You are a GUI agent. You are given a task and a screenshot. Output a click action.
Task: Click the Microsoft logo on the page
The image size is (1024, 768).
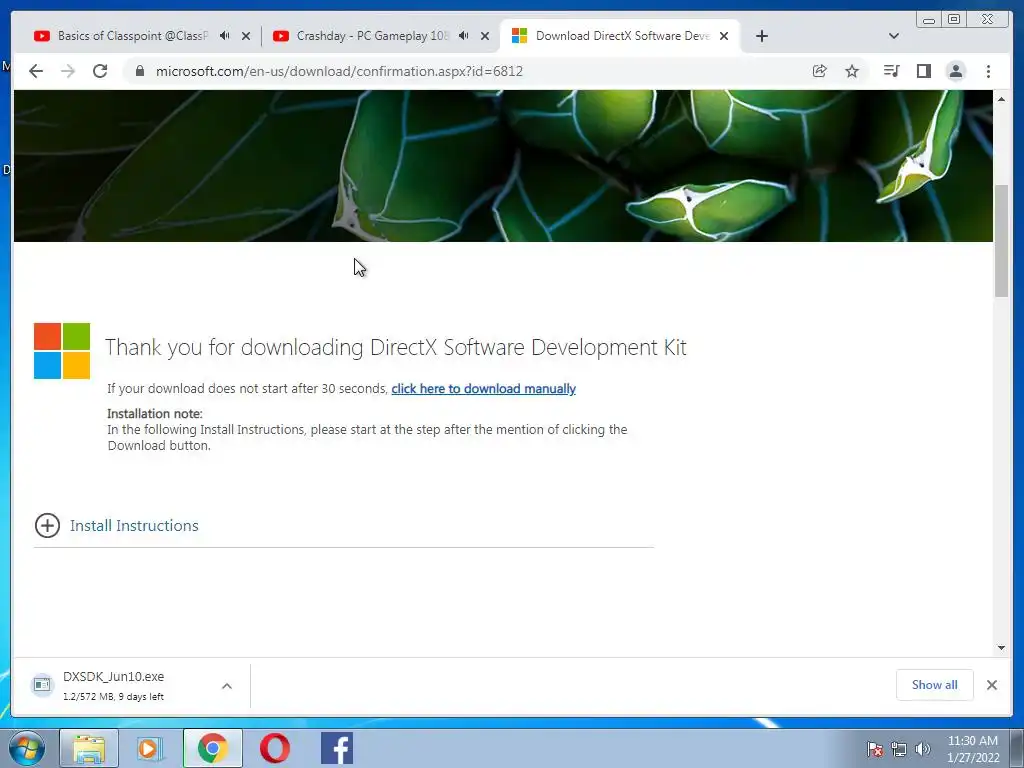[62, 351]
